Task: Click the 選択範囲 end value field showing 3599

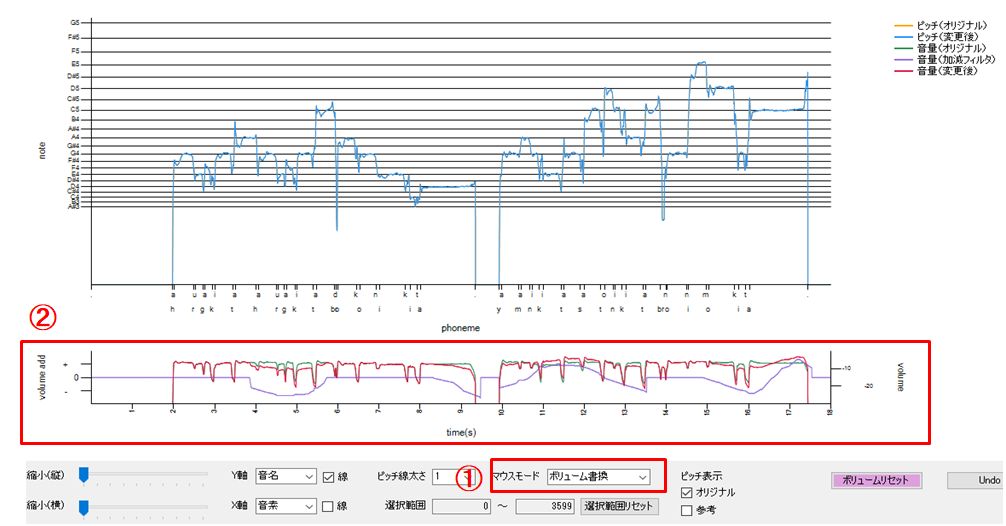Action: coord(545,507)
